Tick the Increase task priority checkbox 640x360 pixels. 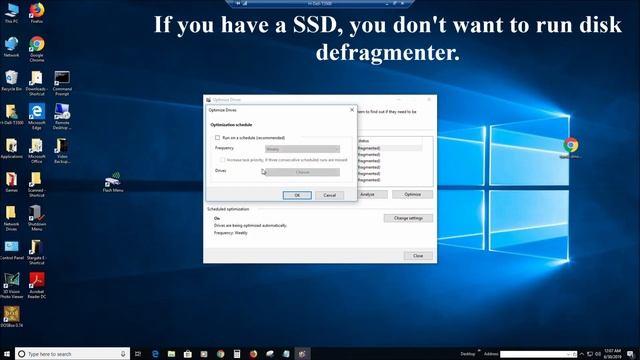pos(222,160)
